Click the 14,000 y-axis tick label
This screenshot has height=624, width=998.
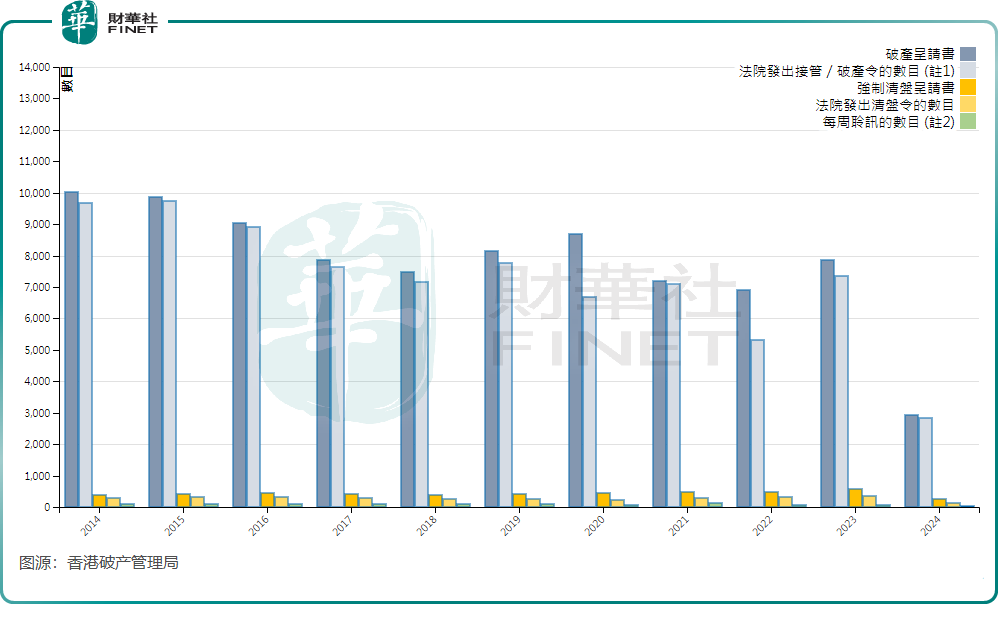point(34,67)
